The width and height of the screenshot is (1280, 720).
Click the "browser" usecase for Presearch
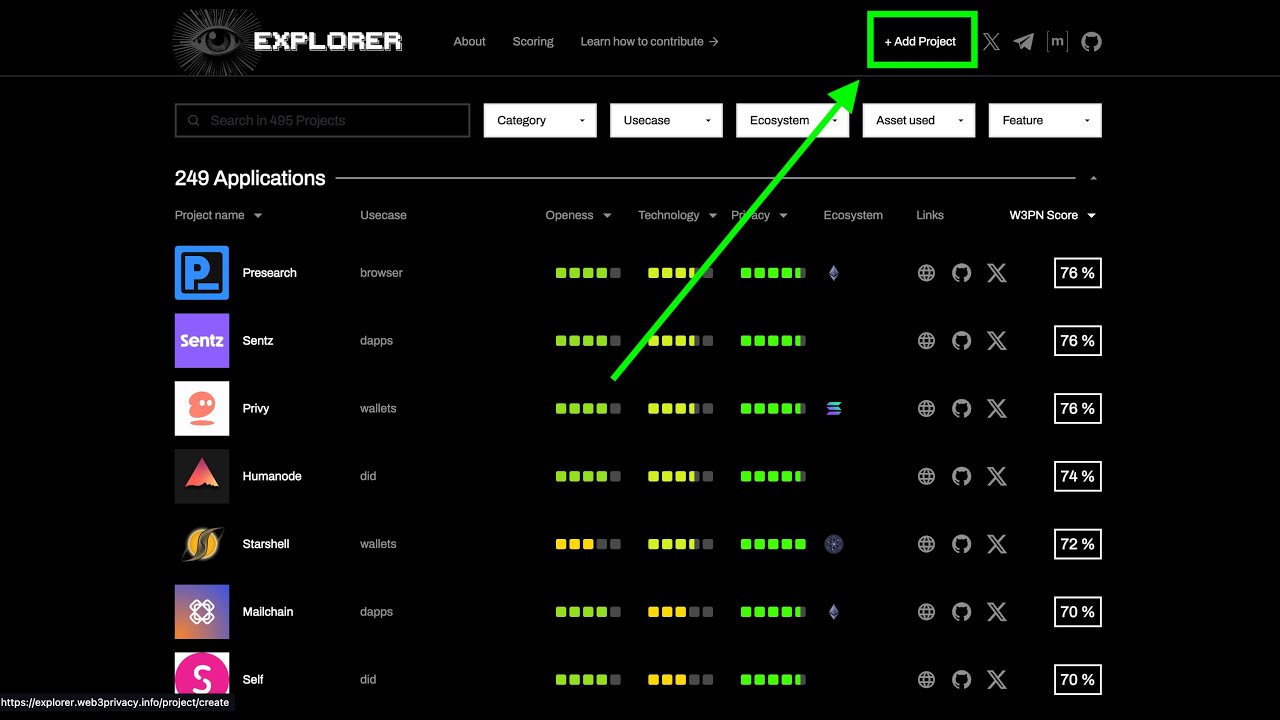pos(381,273)
